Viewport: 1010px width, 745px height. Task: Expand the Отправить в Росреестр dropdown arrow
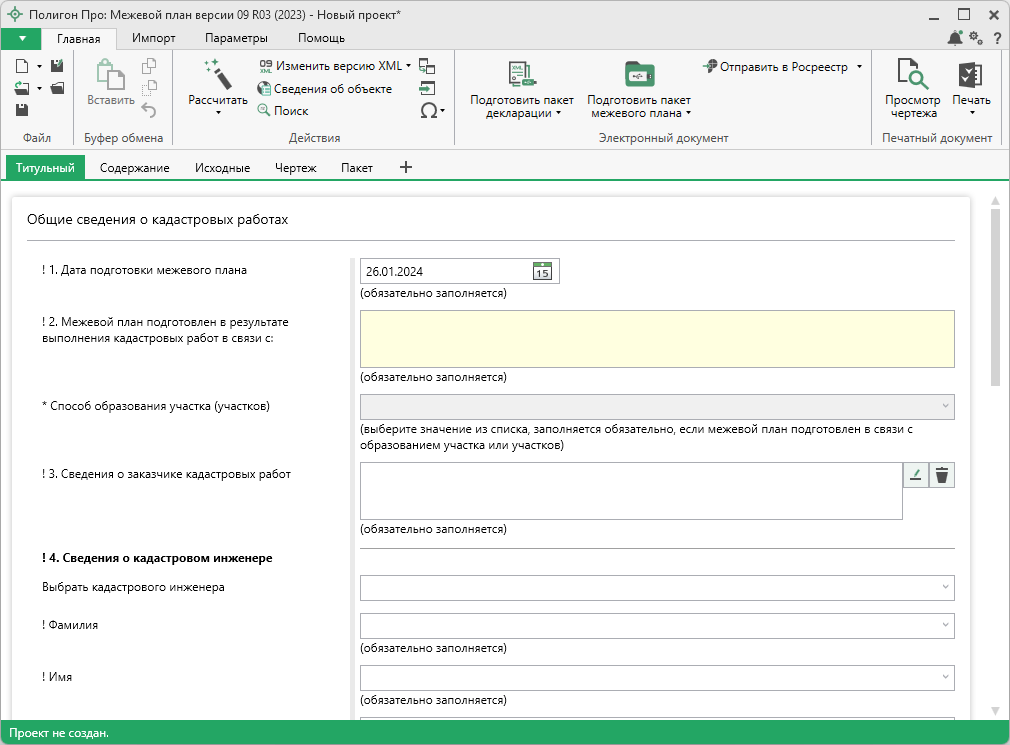pyautogui.click(x=859, y=67)
